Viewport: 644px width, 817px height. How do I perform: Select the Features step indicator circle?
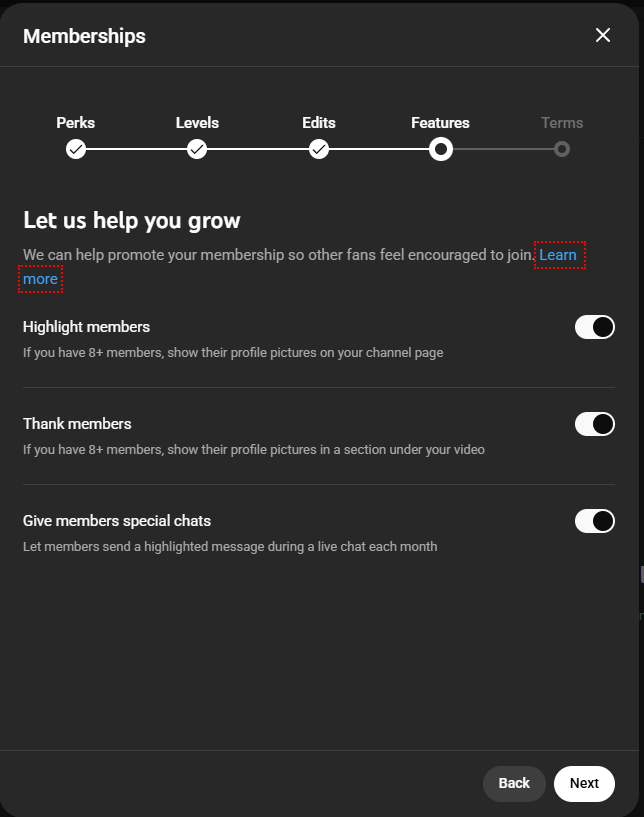tap(440, 149)
